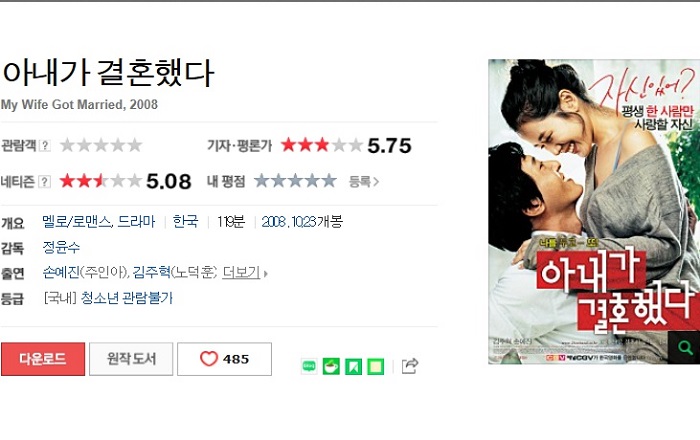Click the green bookmark share icon

353,366
